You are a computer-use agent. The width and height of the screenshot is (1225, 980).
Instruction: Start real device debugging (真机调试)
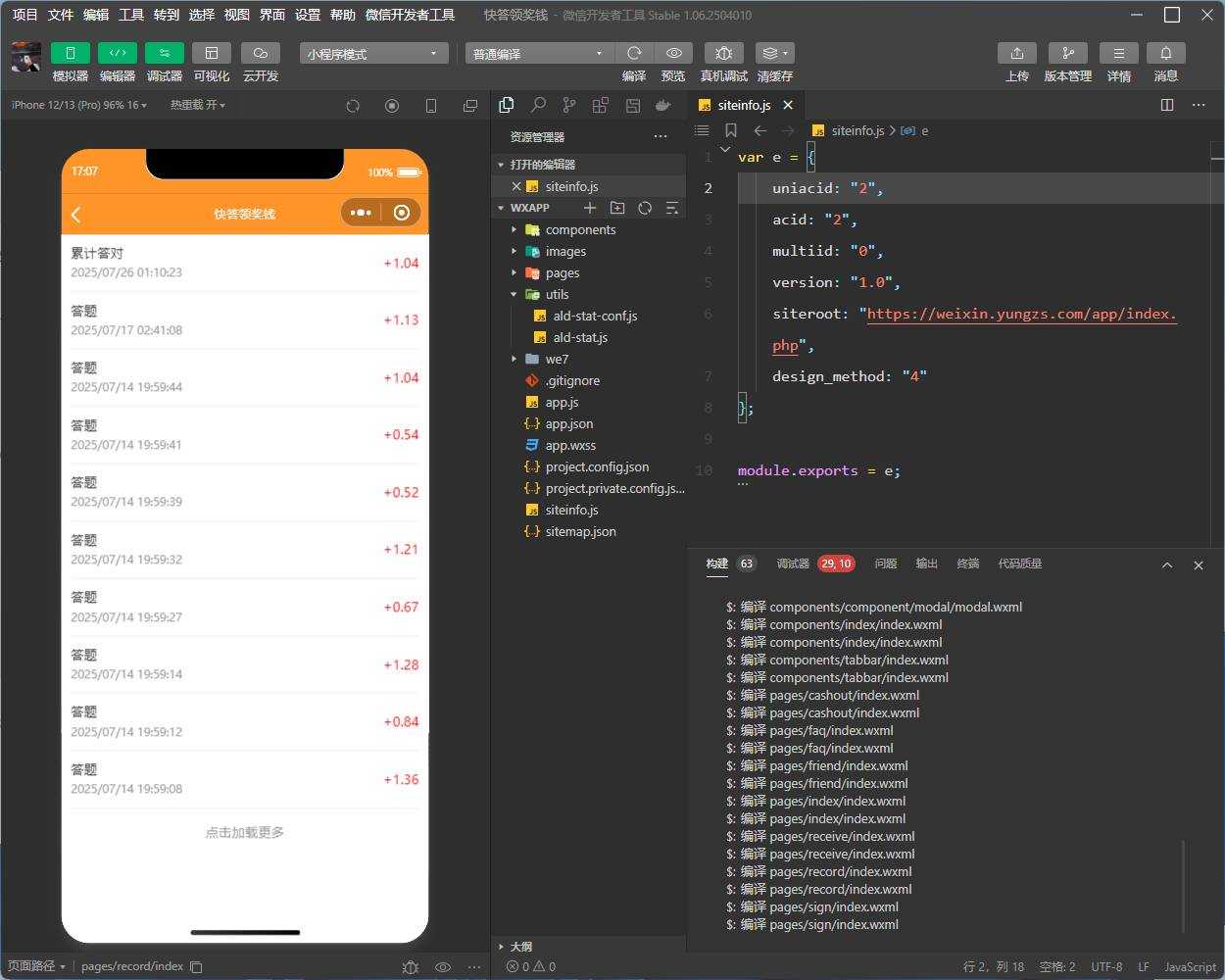(724, 53)
